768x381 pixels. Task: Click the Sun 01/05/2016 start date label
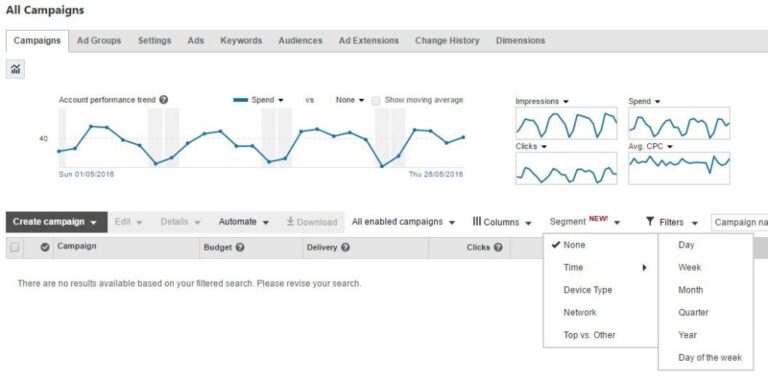86,174
